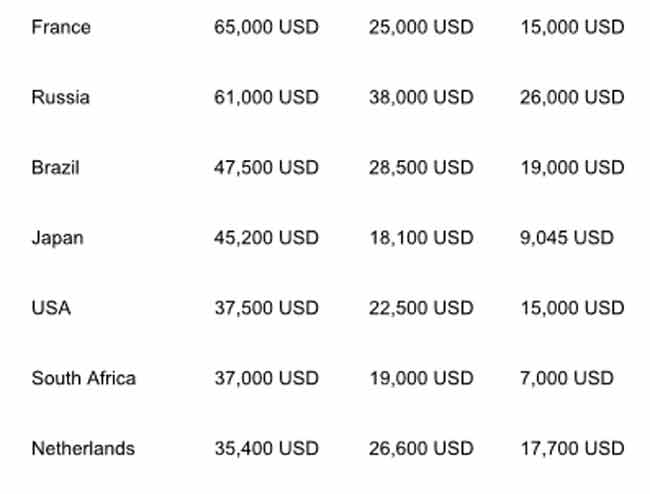
Task: Select Japan's 45,200 USD value
Action: coord(266,238)
